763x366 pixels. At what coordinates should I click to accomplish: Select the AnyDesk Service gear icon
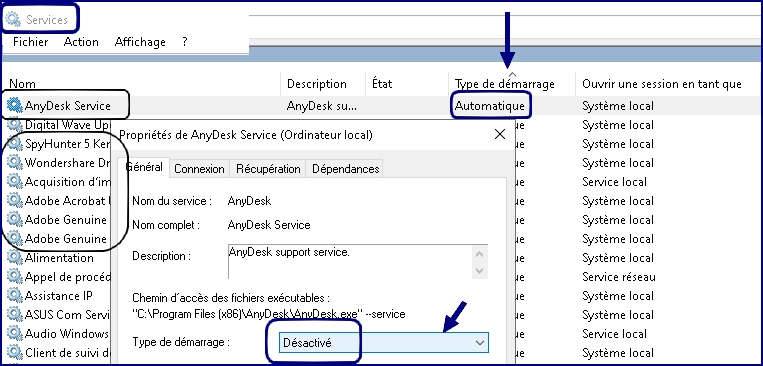tap(15, 105)
